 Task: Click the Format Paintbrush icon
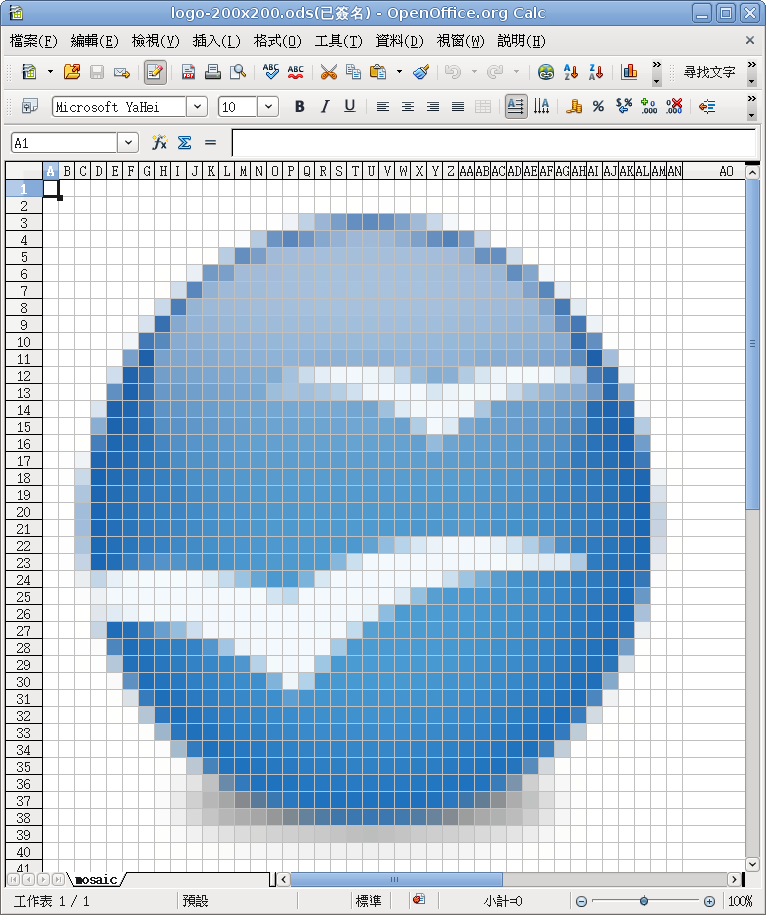point(421,72)
